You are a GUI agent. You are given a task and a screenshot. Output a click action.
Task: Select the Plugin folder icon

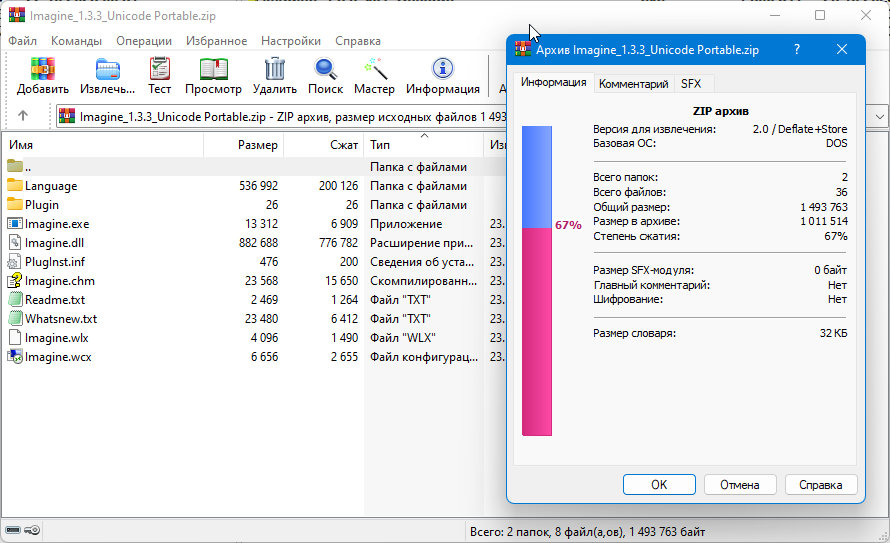[15, 204]
